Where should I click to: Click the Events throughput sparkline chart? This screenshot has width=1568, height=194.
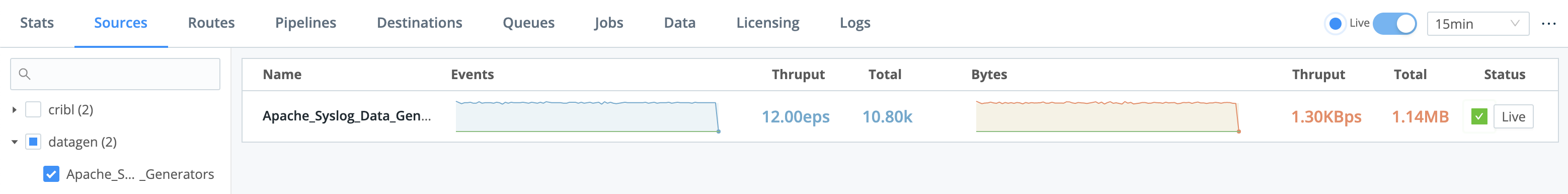pos(588,116)
